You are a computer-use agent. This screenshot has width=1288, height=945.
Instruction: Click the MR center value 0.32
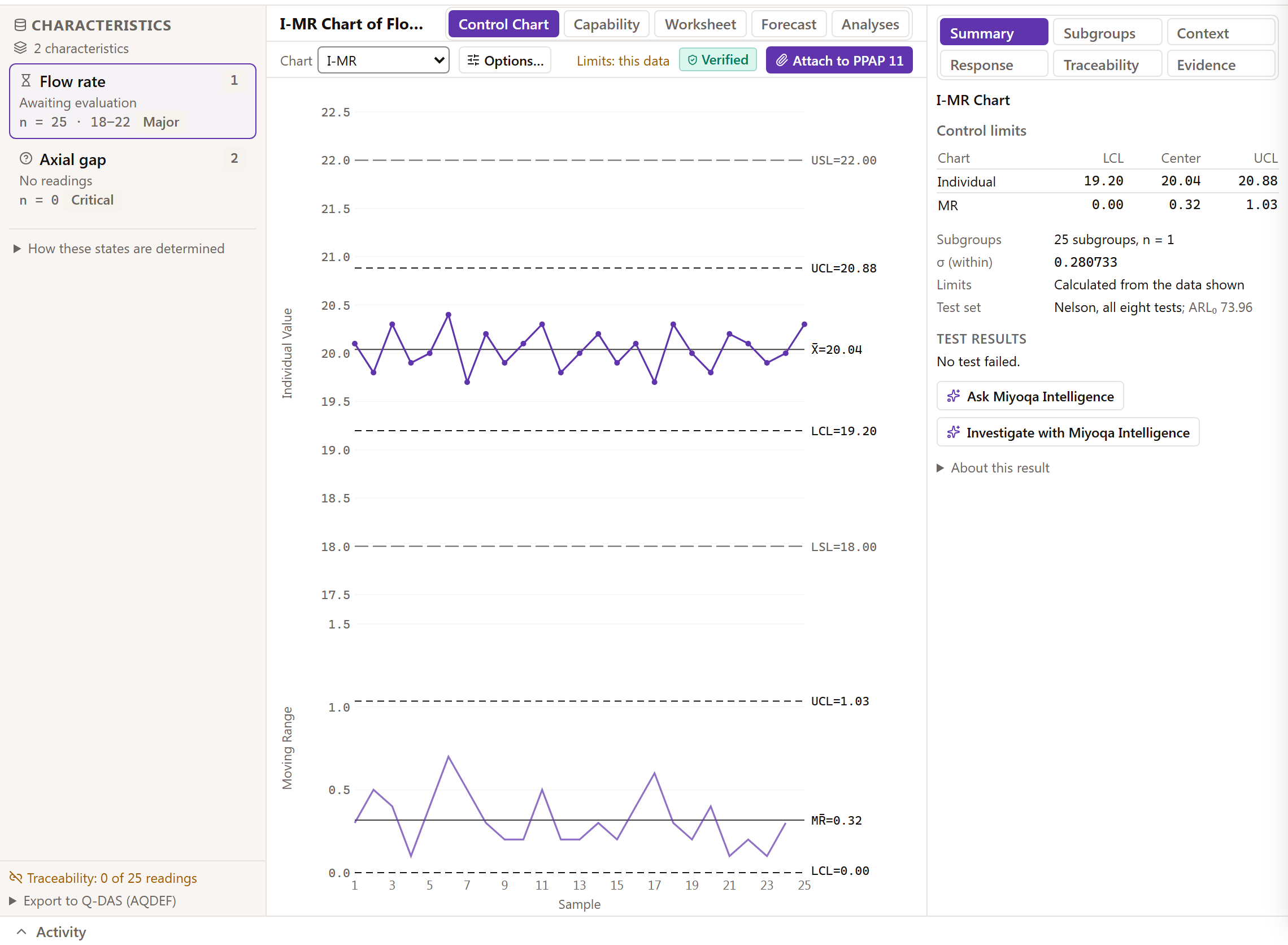1184,204
